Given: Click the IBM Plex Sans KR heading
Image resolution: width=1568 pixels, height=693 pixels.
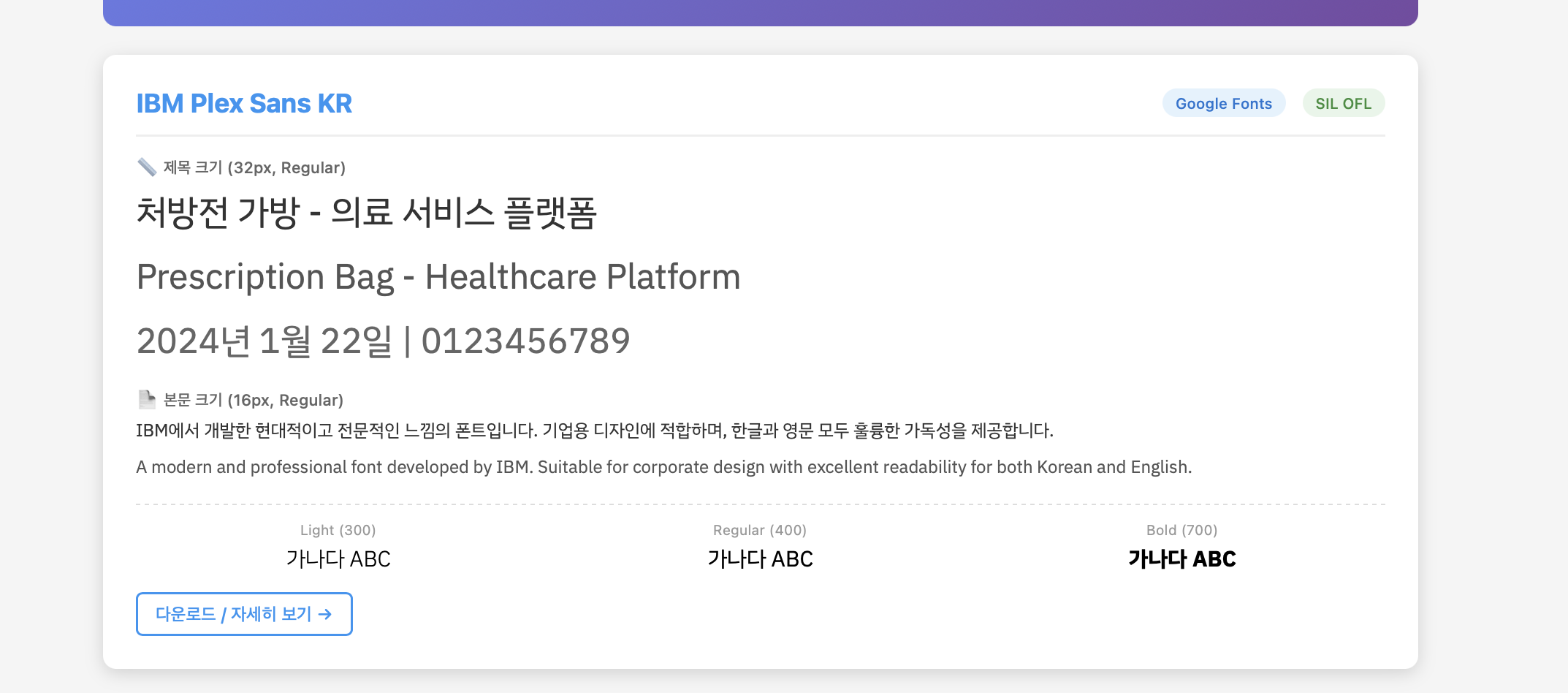Looking at the screenshot, I should (244, 103).
